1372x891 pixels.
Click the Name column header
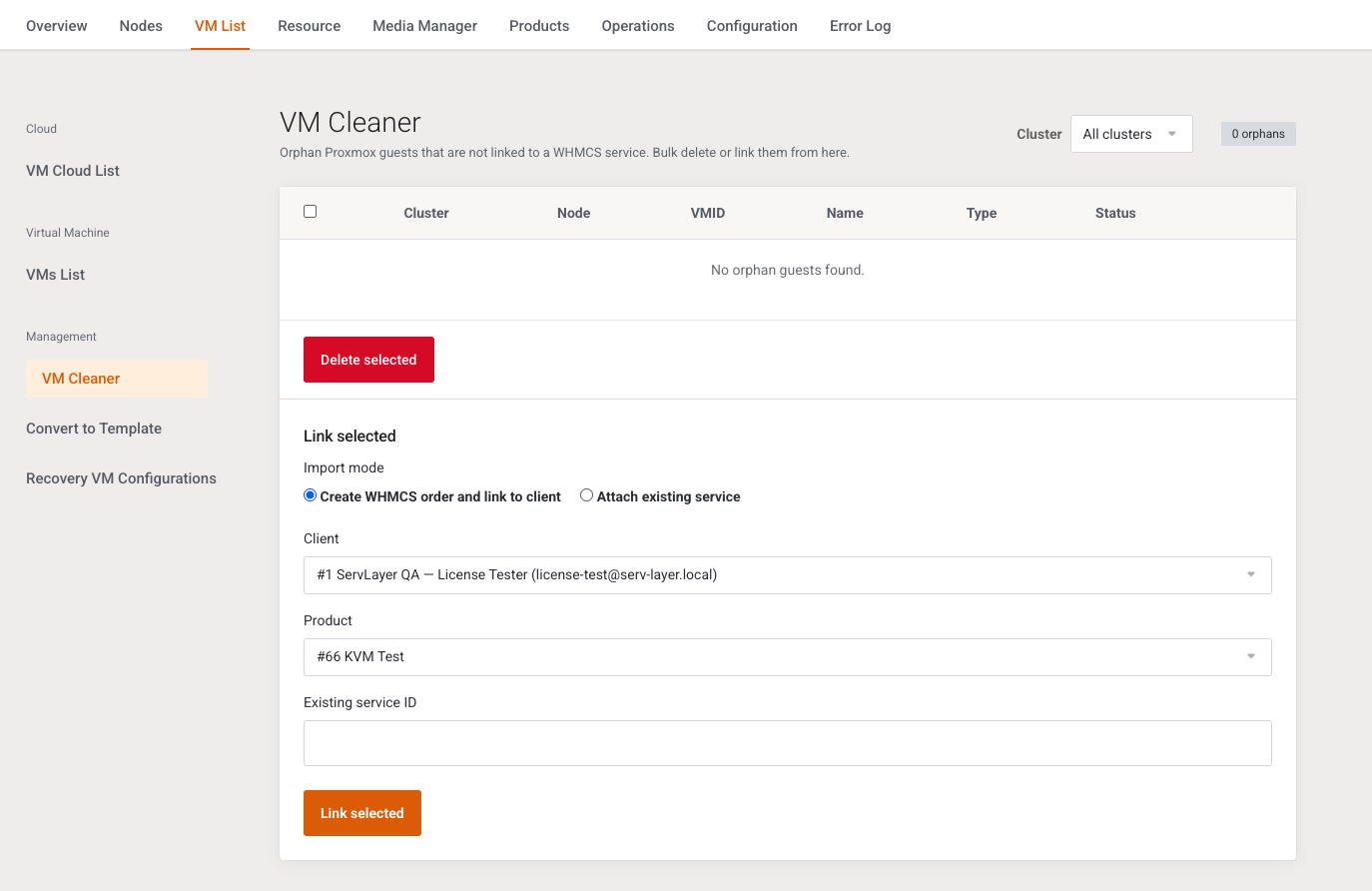tap(845, 213)
